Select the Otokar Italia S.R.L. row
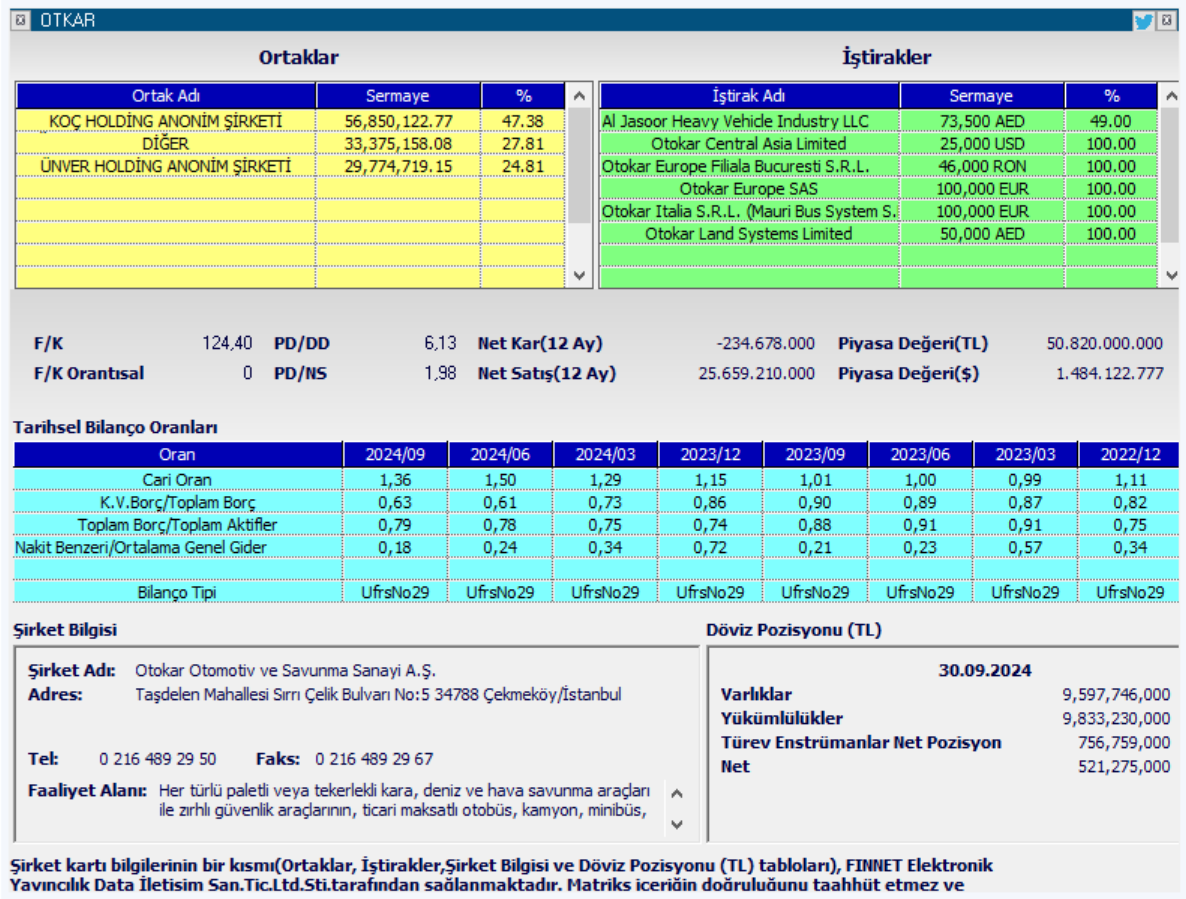1186x899 pixels. (878, 212)
